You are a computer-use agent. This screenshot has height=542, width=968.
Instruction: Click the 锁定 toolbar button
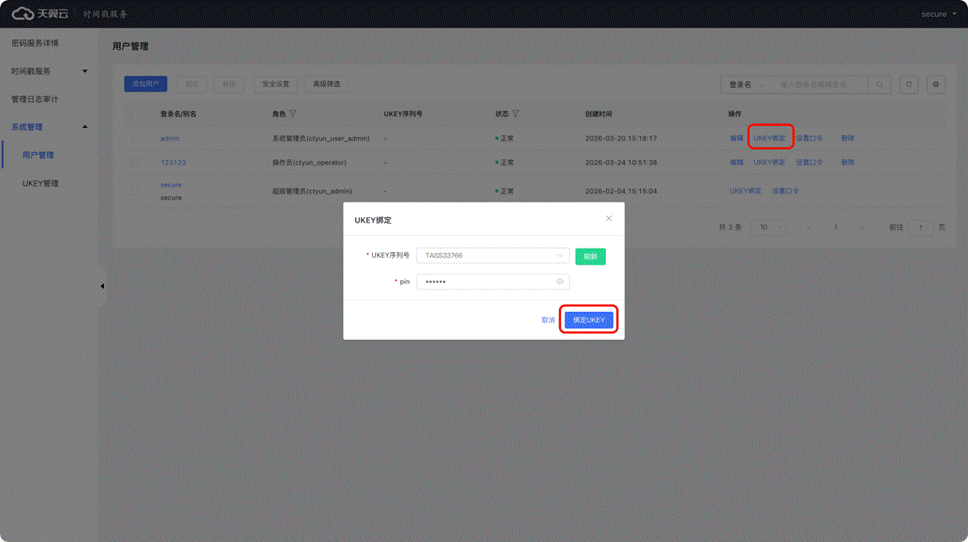(x=192, y=84)
